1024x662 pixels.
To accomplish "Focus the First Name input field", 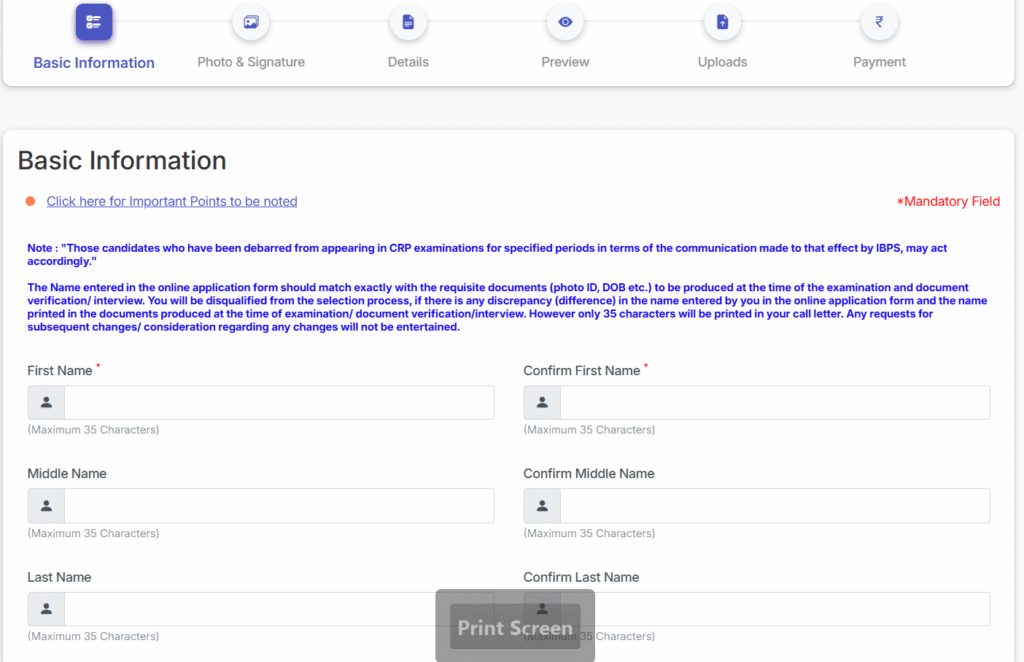I will coord(279,402).
